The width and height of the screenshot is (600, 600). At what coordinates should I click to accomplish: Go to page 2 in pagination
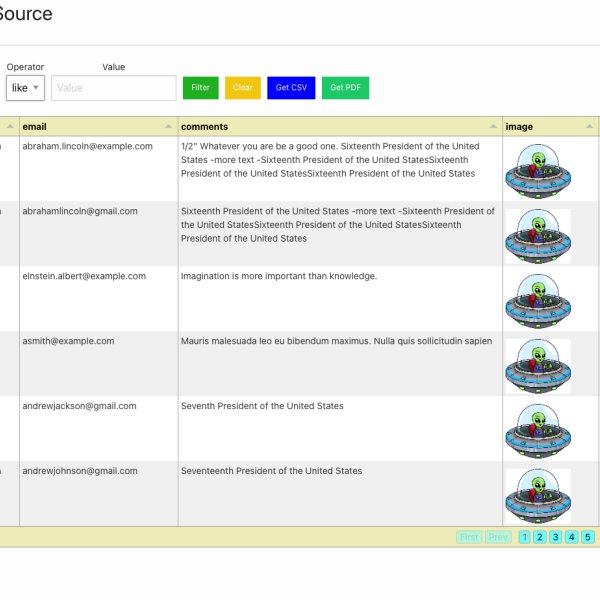click(540, 537)
